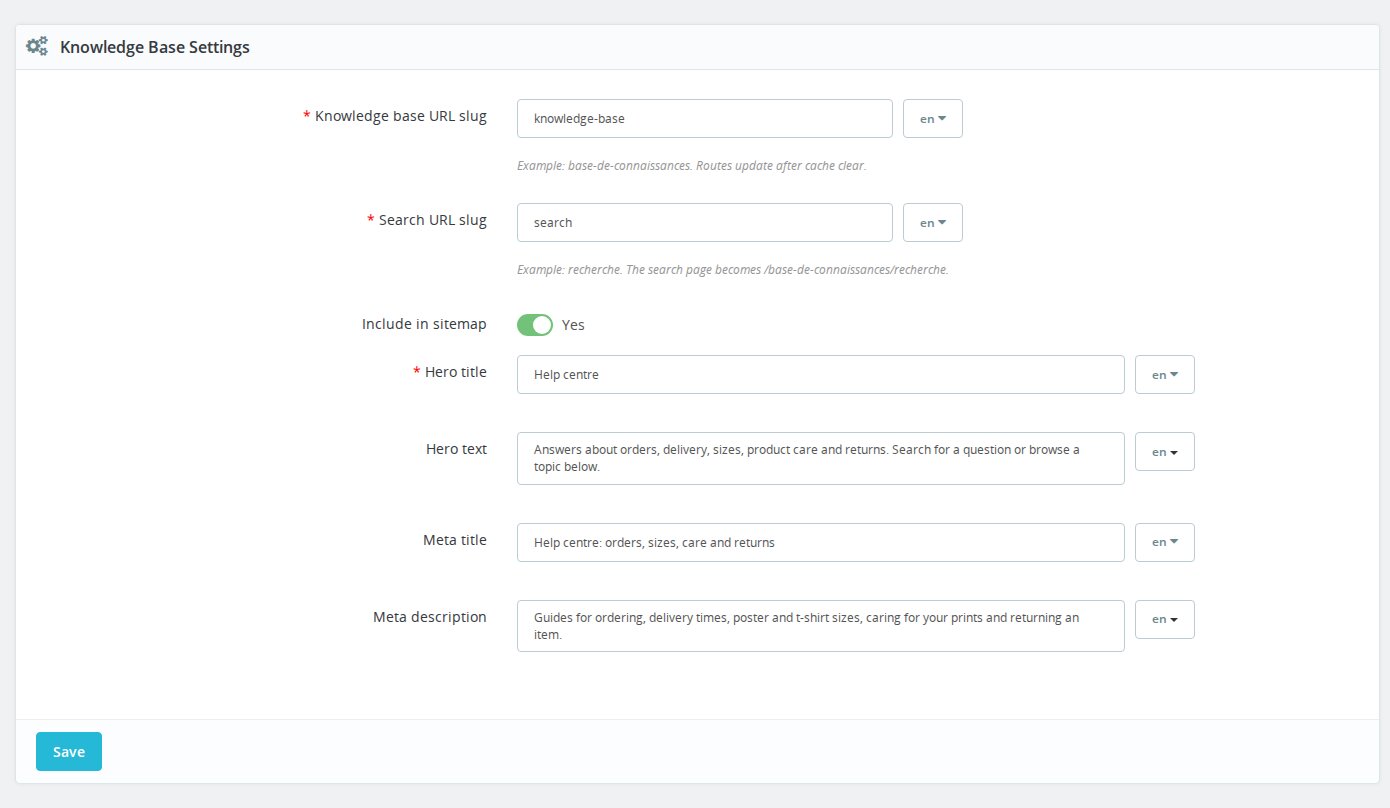Click hint text 'Routes update after cache clear'

click(781, 166)
